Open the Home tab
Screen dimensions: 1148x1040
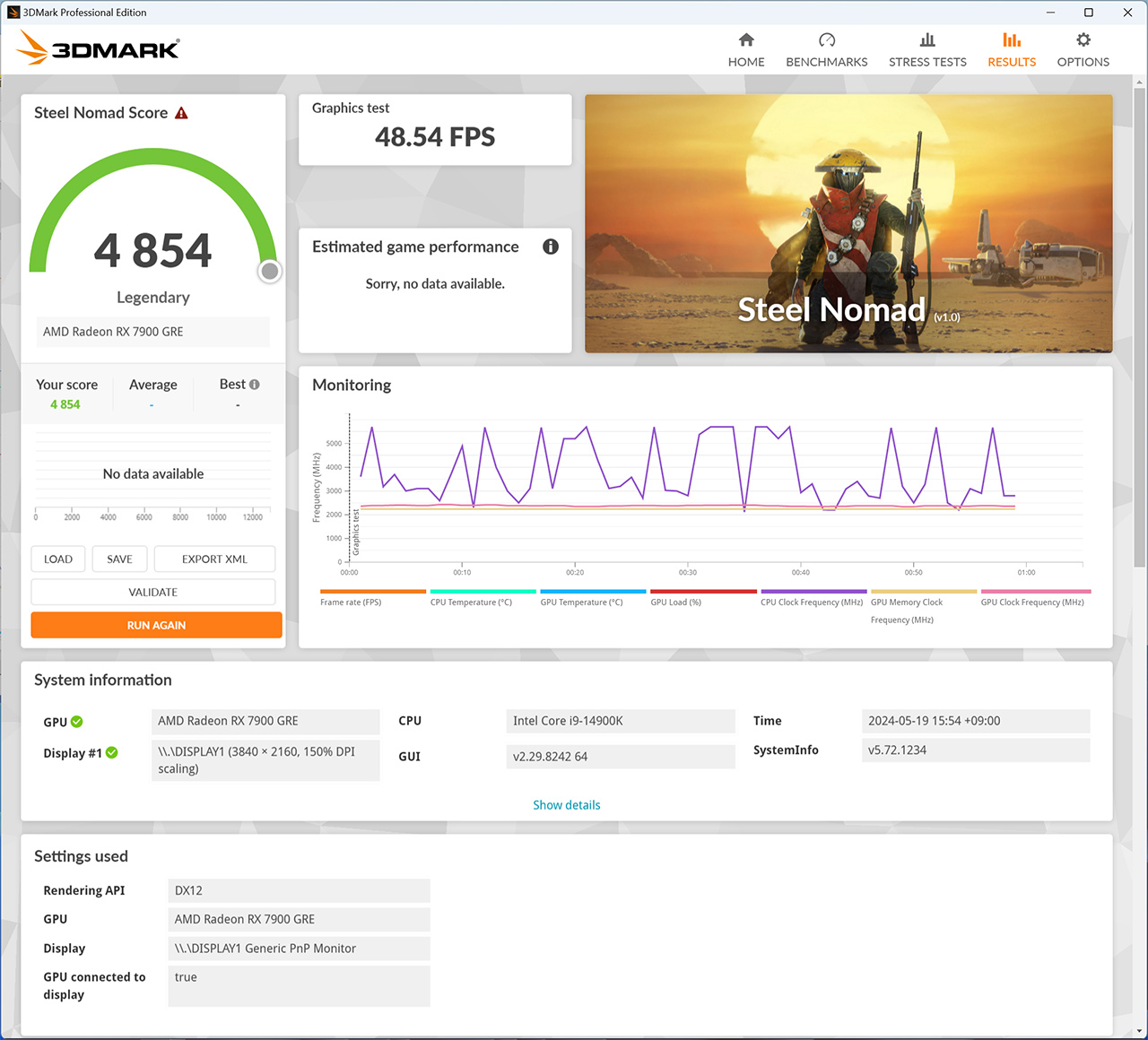click(x=746, y=50)
